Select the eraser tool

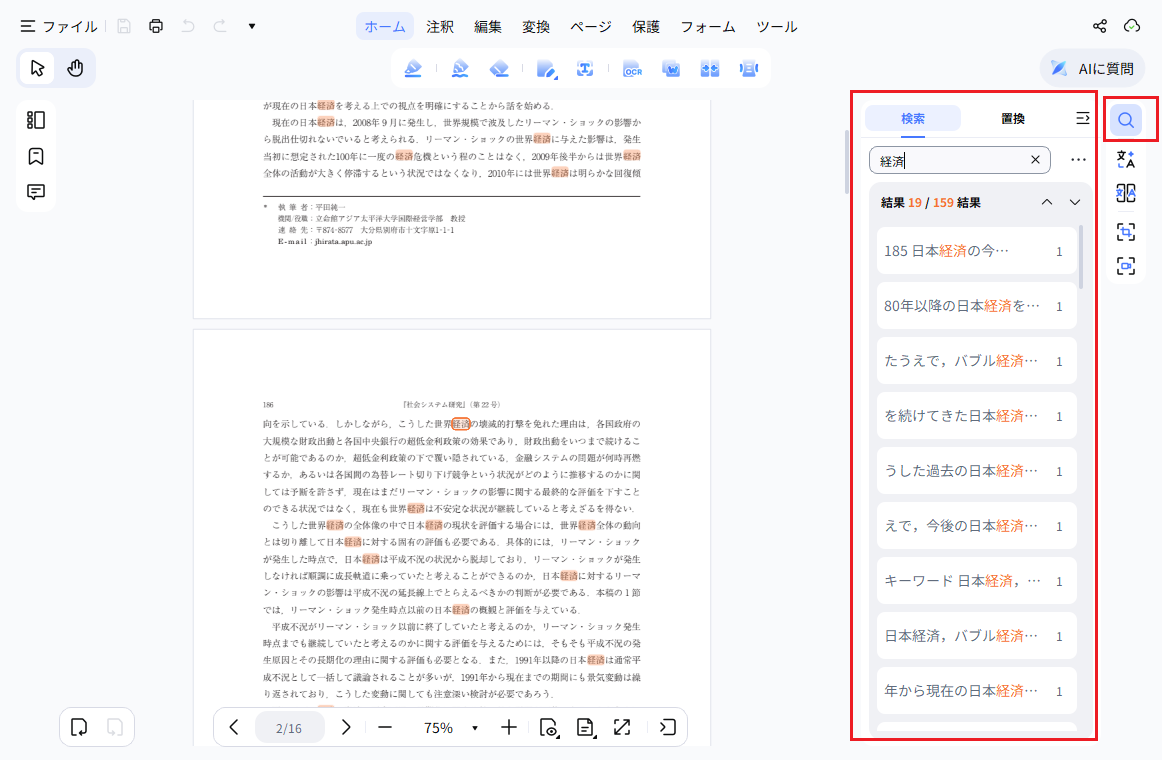click(499, 69)
